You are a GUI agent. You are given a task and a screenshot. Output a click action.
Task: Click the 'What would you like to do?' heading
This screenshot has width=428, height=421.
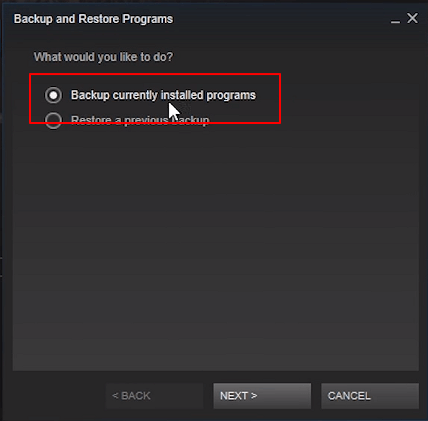coord(103,57)
